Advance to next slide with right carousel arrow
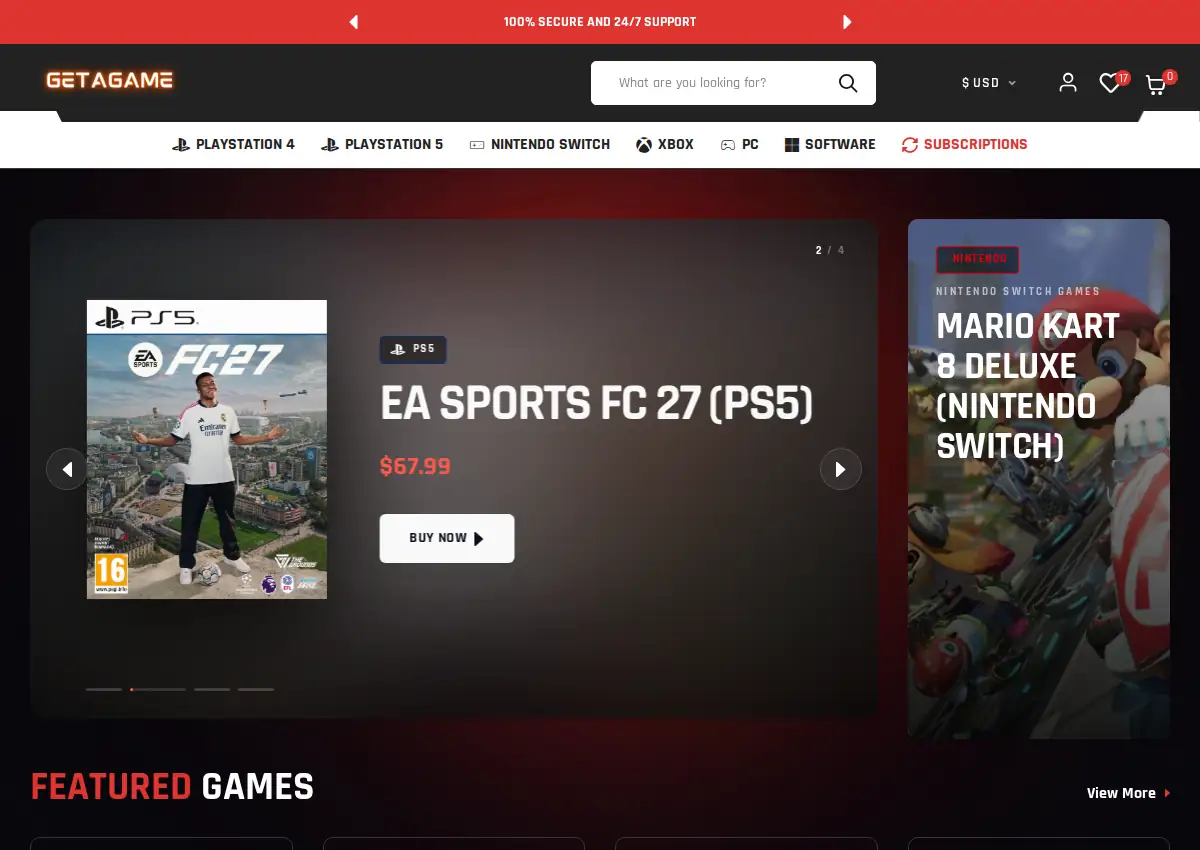Screen dimensions: 1200x850 pyautogui.click(x=841, y=469)
